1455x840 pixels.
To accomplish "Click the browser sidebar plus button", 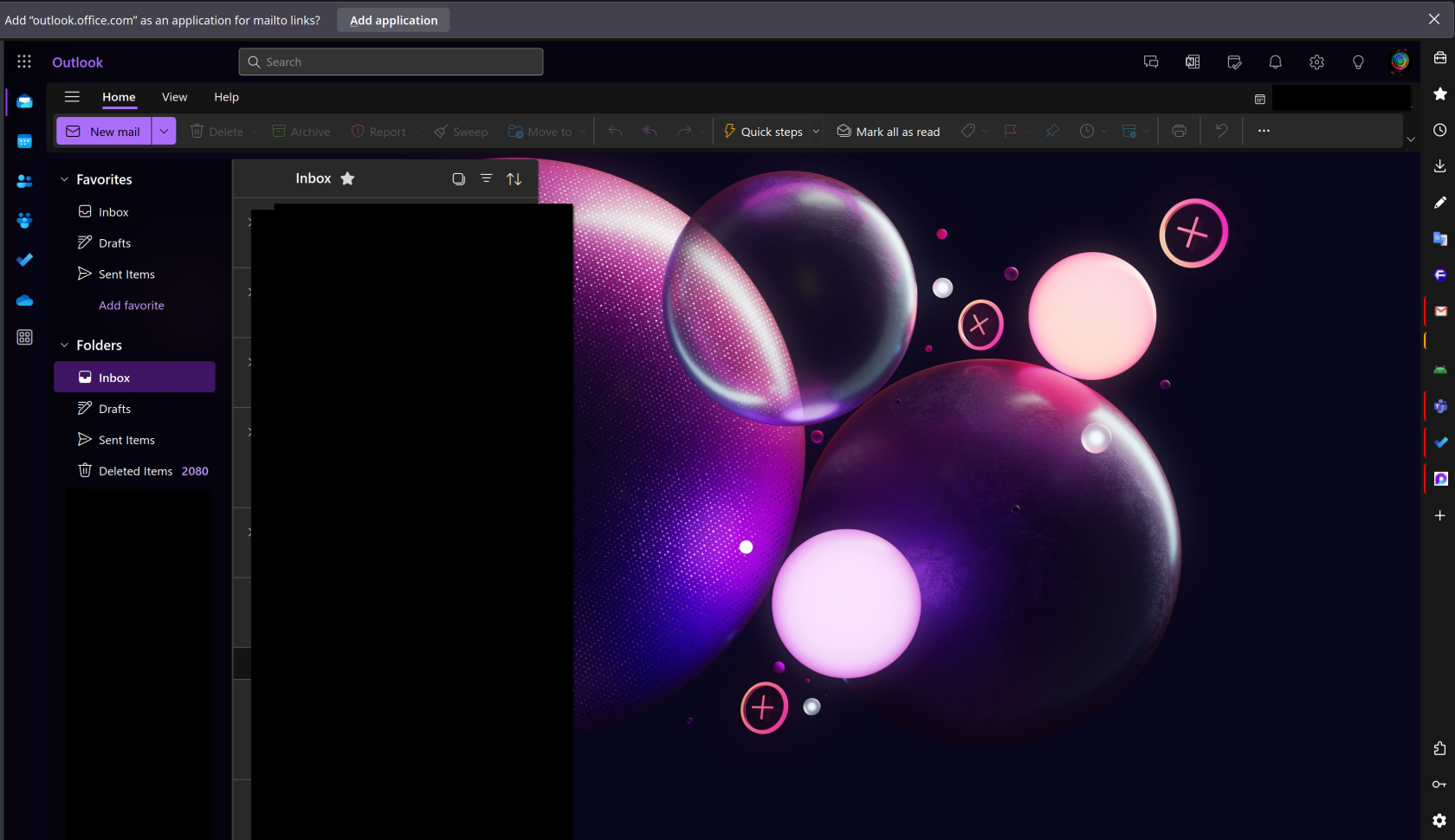I will tap(1439, 515).
